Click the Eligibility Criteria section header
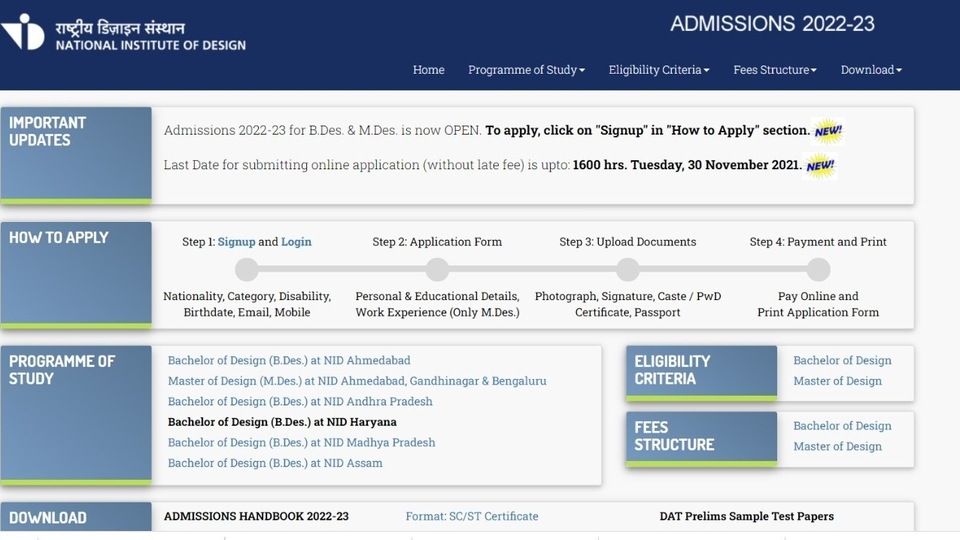This screenshot has width=960, height=540. (702, 373)
